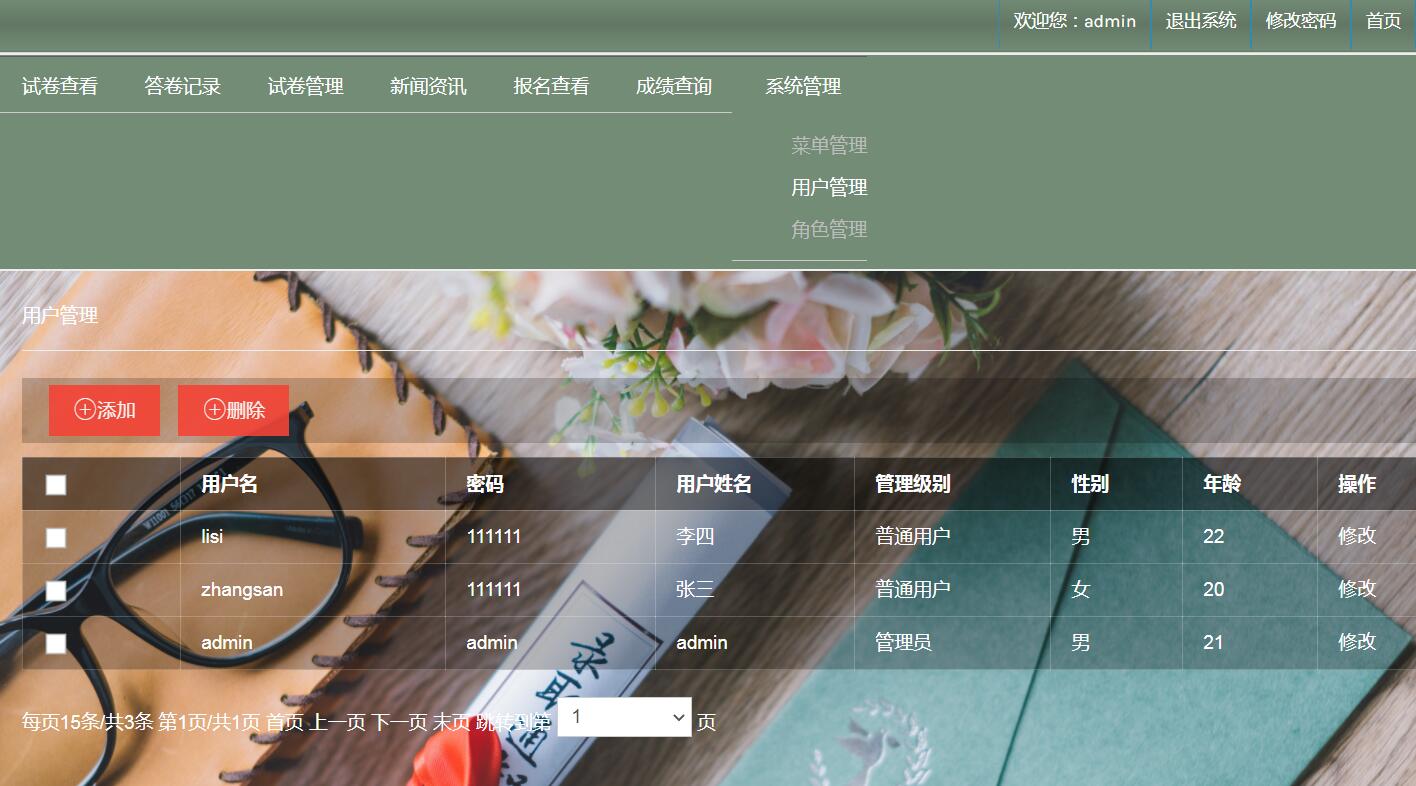
Task: Click the 欢迎您：admin text
Action: (1075, 21)
